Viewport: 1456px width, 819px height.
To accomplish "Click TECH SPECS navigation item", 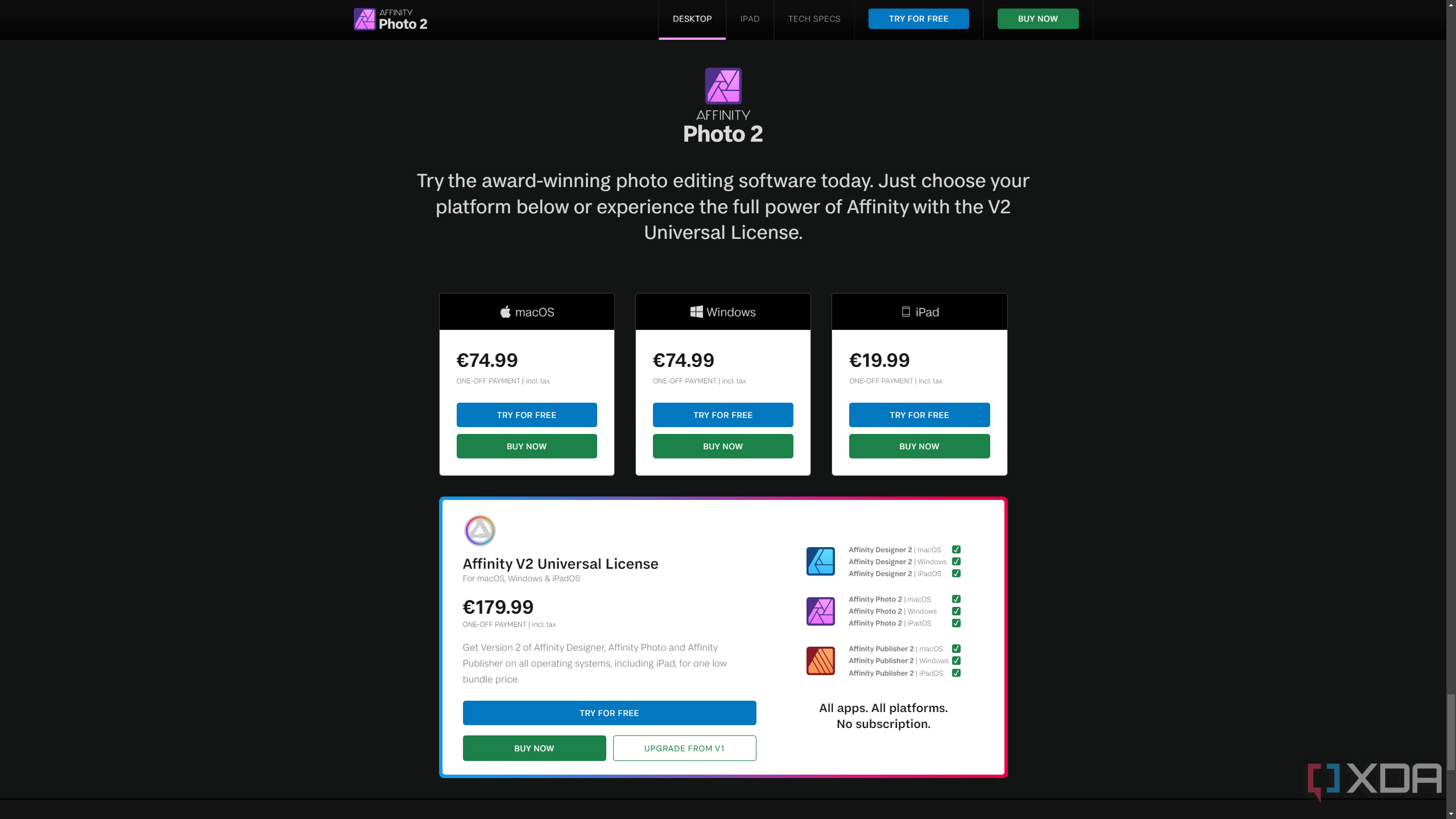I will (813, 18).
